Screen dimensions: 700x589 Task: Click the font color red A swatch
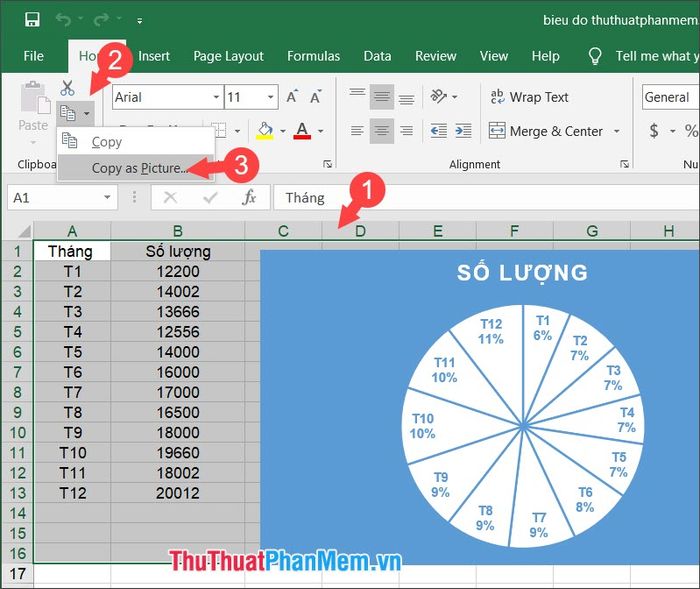click(x=301, y=131)
